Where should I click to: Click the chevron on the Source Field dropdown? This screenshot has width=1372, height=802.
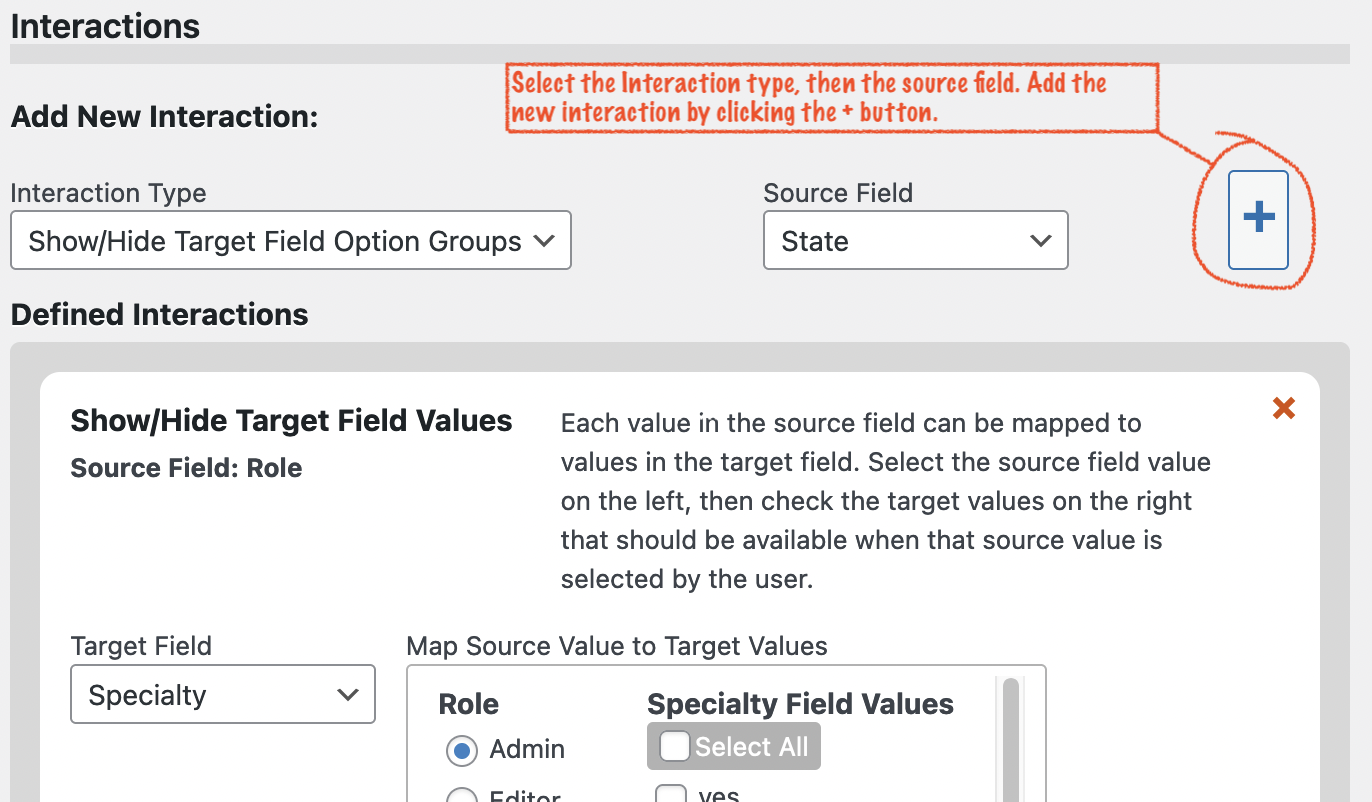1041,240
